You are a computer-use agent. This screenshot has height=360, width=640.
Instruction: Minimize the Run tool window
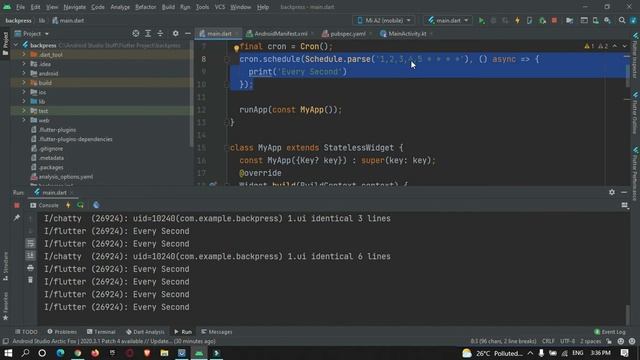click(624, 192)
